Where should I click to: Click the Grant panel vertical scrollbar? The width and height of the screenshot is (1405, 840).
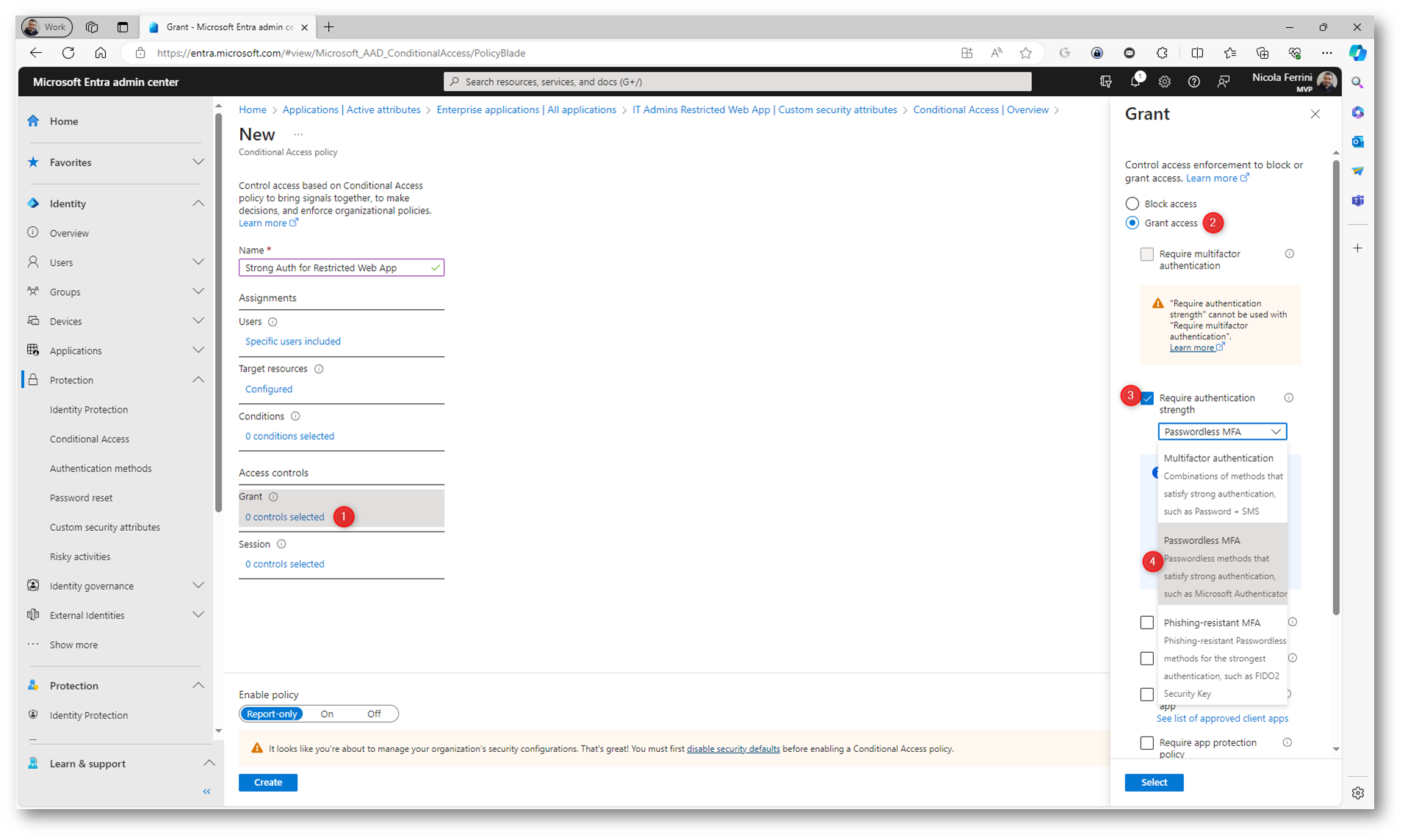click(1336, 388)
